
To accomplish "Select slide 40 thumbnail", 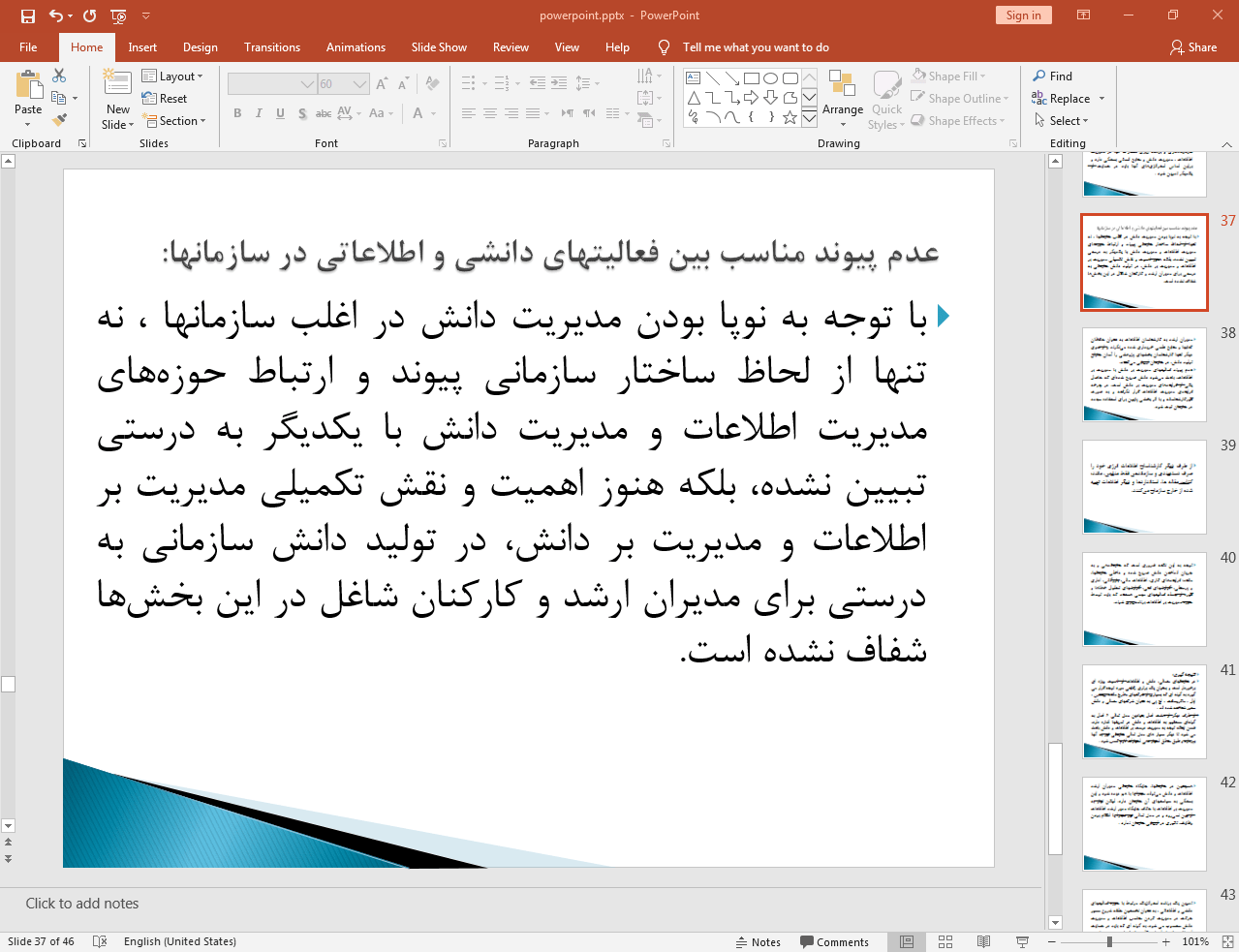I will coord(1144,599).
